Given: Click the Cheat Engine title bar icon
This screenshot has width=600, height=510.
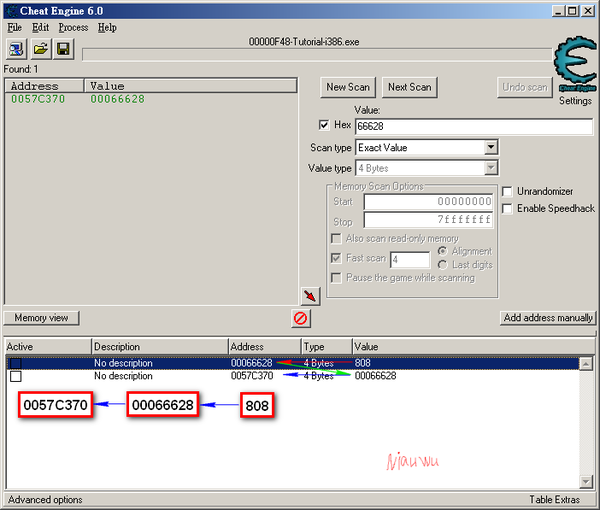Looking at the screenshot, I should point(11,11).
